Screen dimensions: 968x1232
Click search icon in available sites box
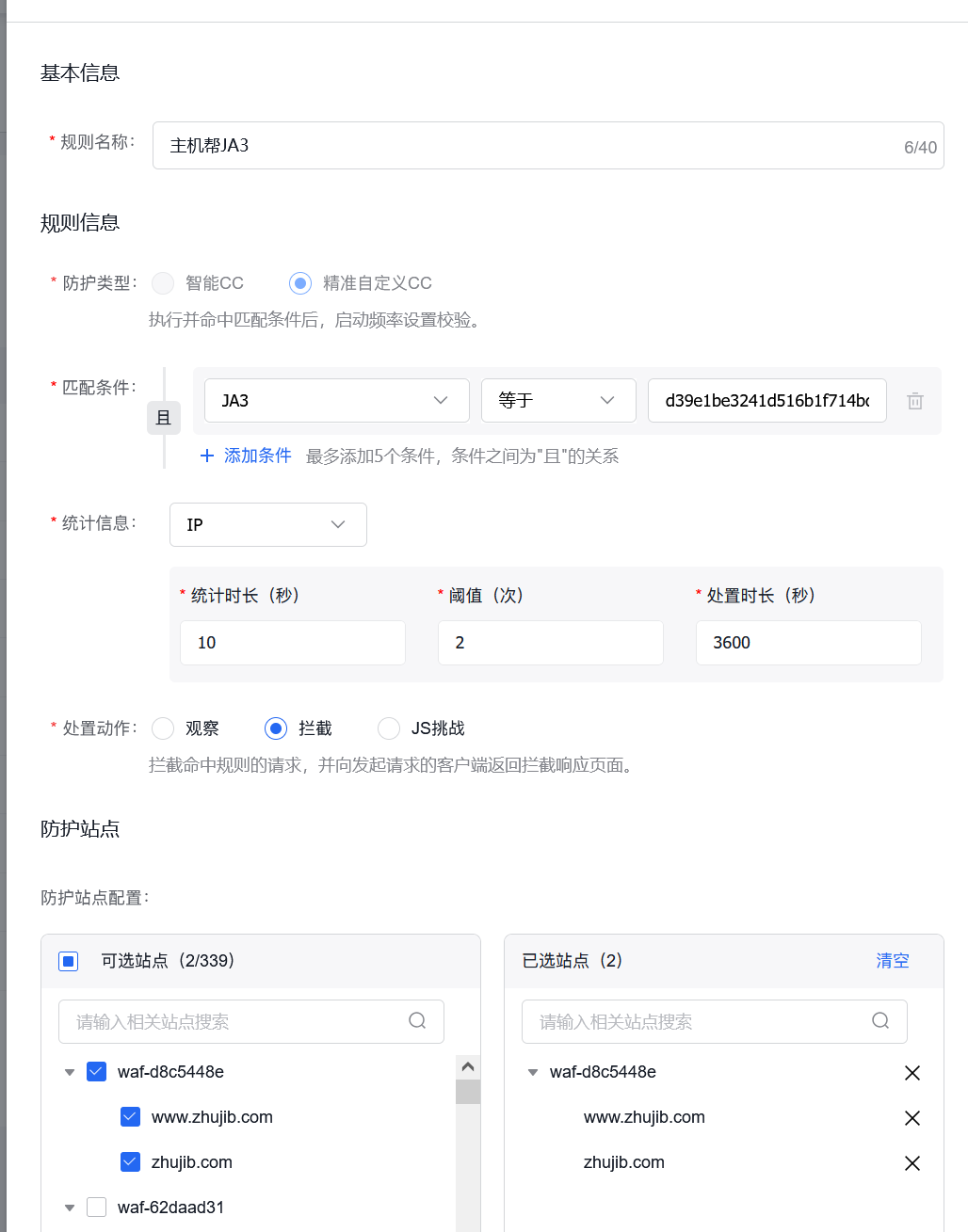click(417, 1021)
